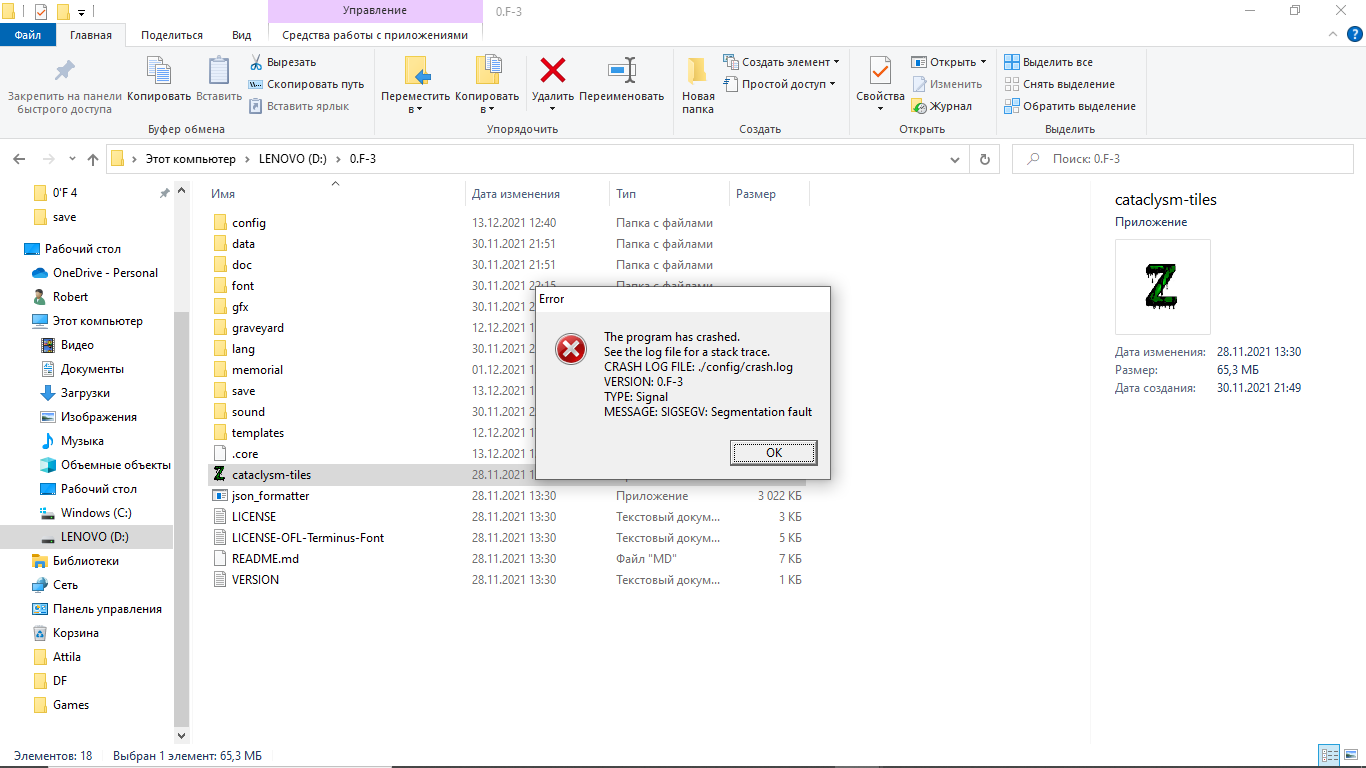
Task: Switch to large icons view in the status bar
Action: 1351,755
